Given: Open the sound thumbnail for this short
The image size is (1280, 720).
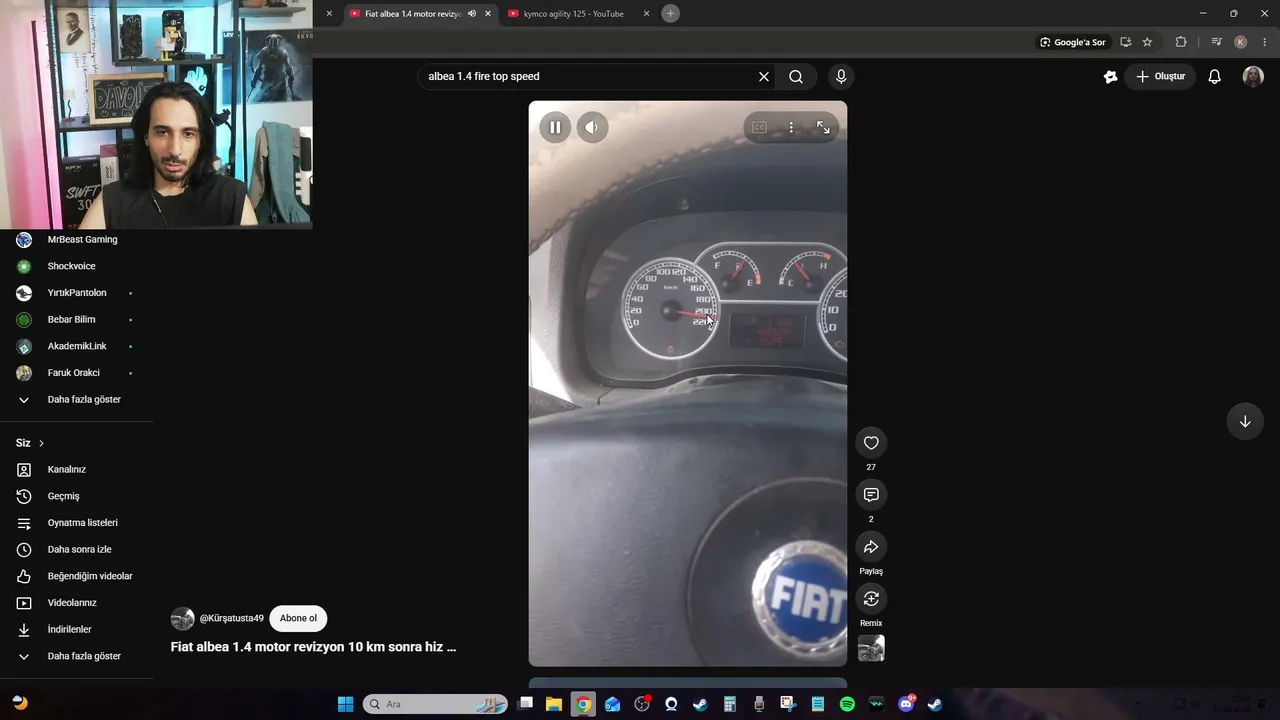Looking at the screenshot, I should click(x=871, y=648).
